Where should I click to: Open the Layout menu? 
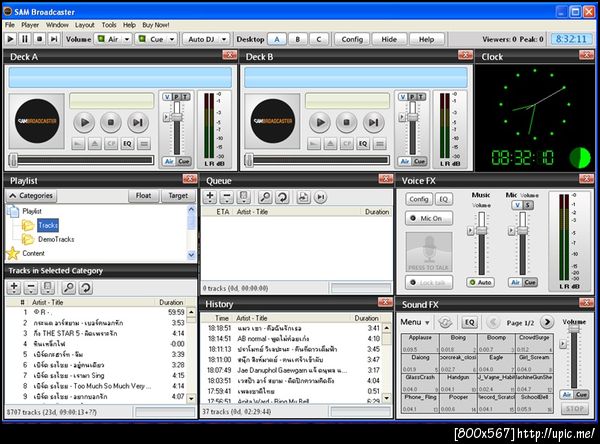[x=85, y=25]
